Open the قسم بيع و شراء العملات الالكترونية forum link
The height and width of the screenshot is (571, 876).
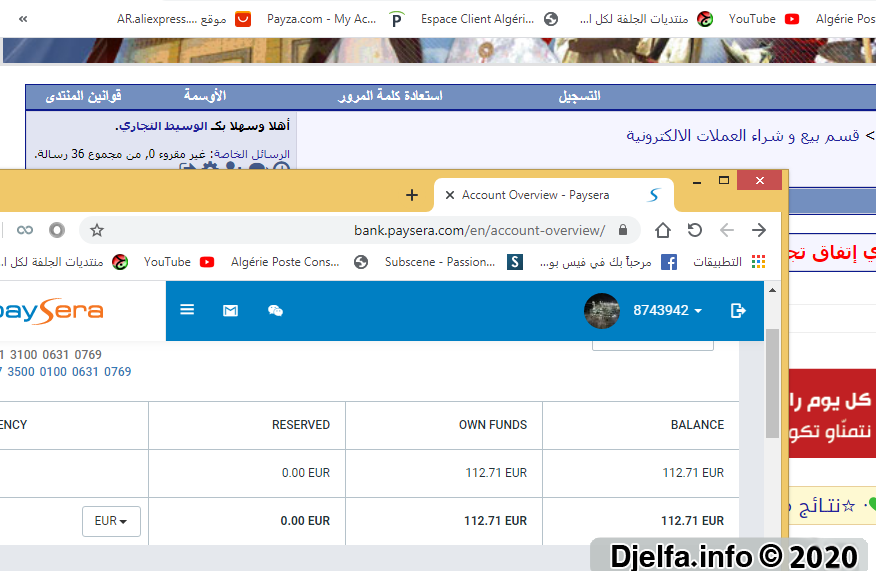742,136
